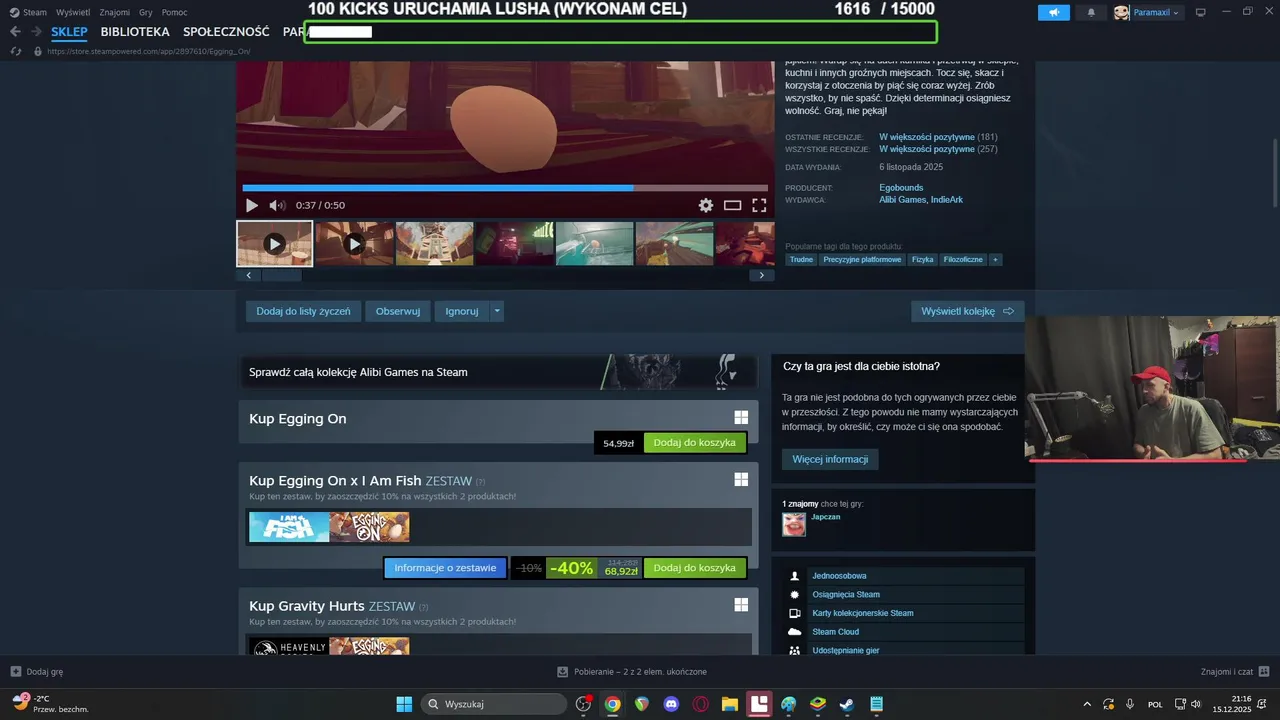
Task: Click the Fizyka tag
Action: tap(923, 260)
